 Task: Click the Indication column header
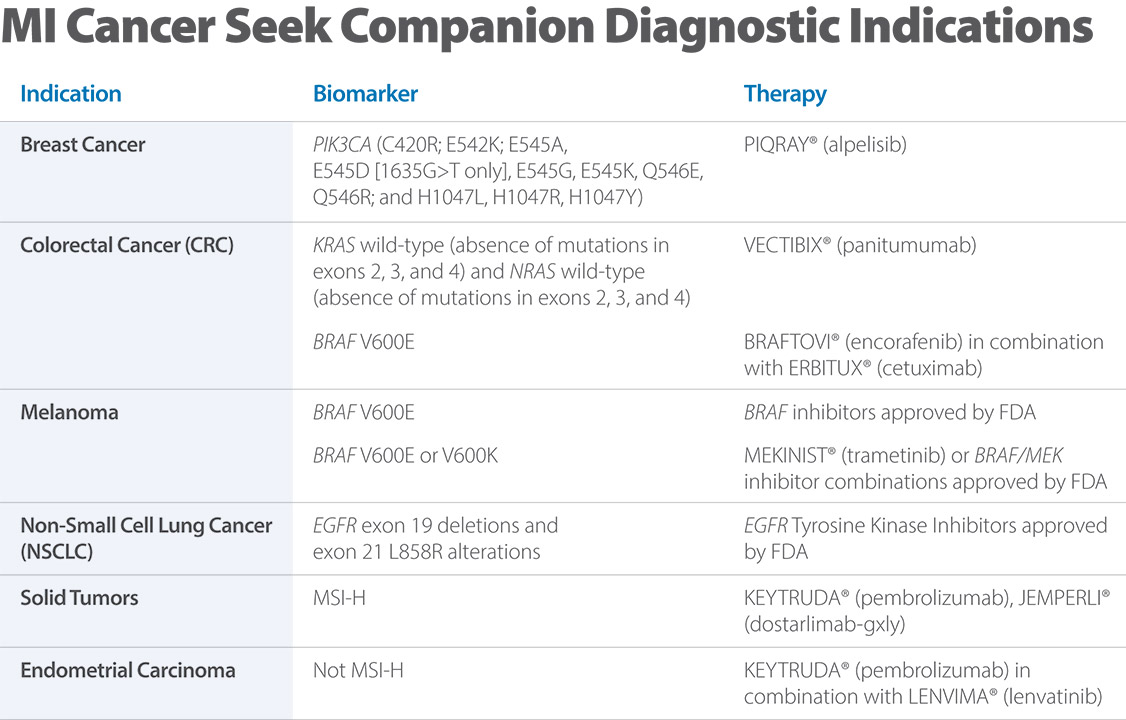(71, 94)
